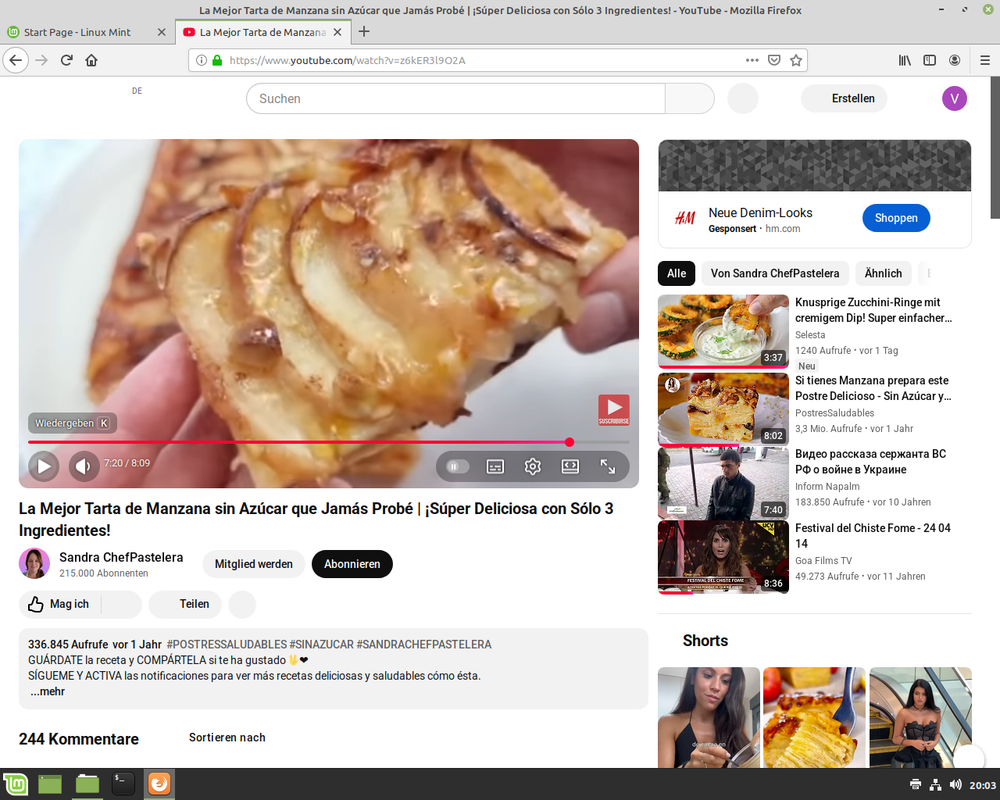This screenshot has height=800, width=1000.
Task: Like the video with Mag ich
Action: (x=59, y=604)
